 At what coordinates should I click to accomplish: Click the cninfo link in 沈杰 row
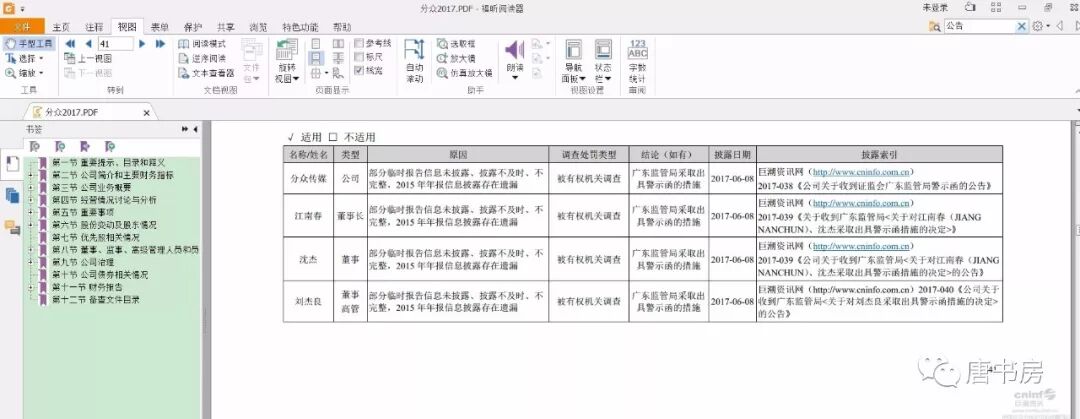coord(862,246)
